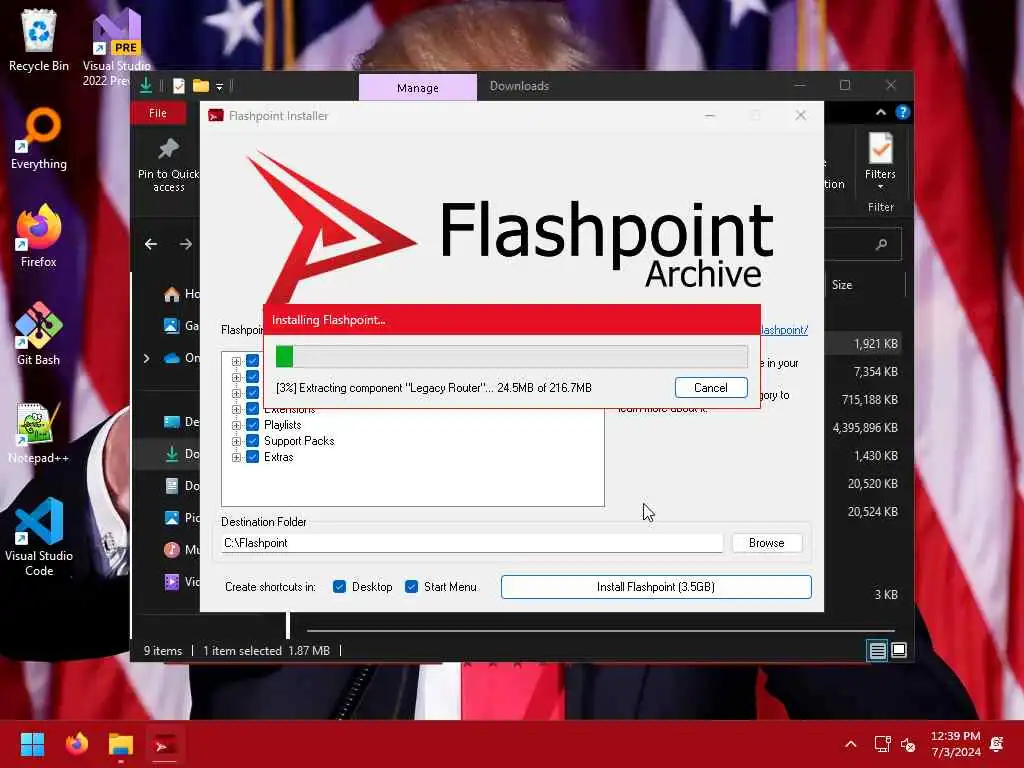The width and height of the screenshot is (1024, 768).
Task: Open the Quick Access Toolbar dropdown arrow
Action: [219, 86]
